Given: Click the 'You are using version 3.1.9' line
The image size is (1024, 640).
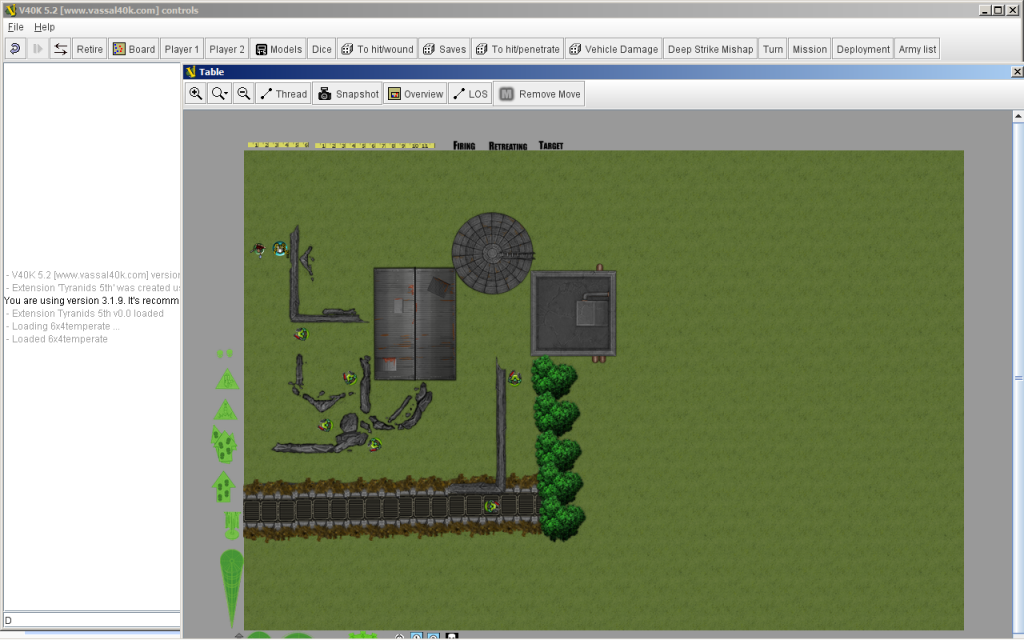Looking at the screenshot, I should point(91,300).
